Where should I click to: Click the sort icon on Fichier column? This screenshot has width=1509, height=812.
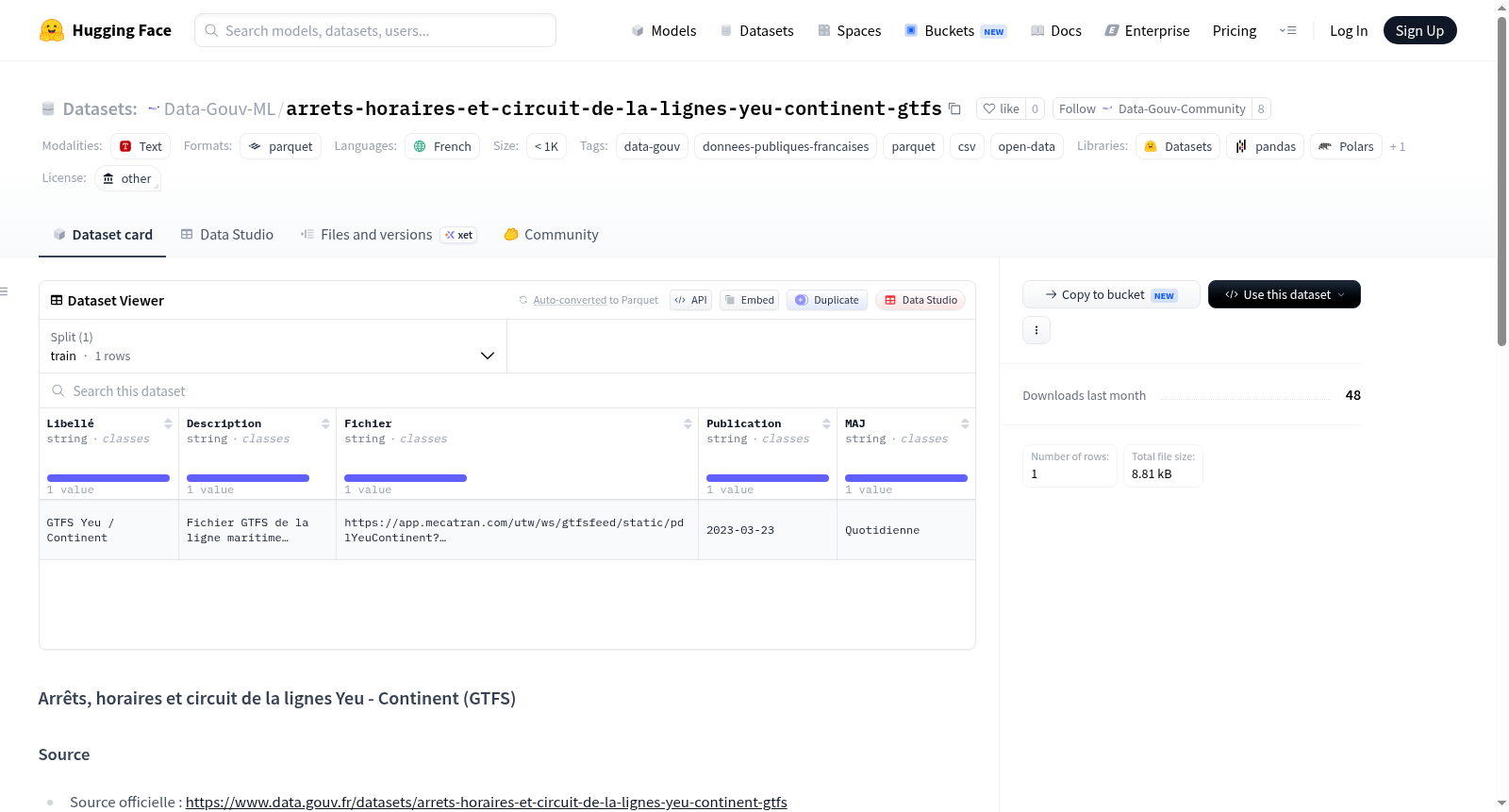pyautogui.click(x=688, y=423)
